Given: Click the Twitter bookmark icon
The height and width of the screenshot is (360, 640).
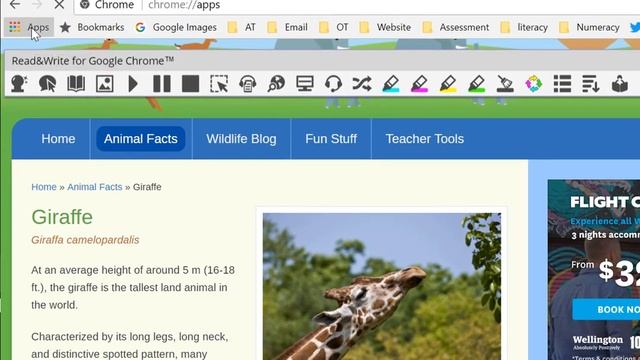Looking at the screenshot, I should [635, 27].
